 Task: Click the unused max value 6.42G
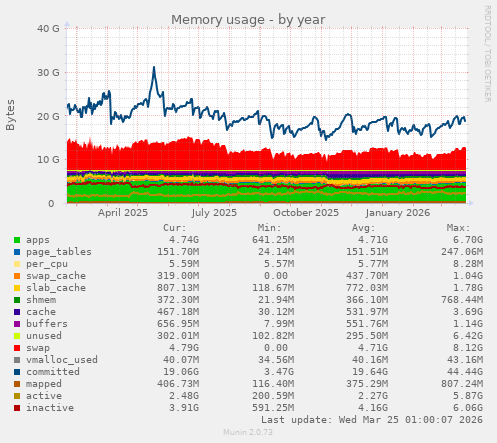467,336
